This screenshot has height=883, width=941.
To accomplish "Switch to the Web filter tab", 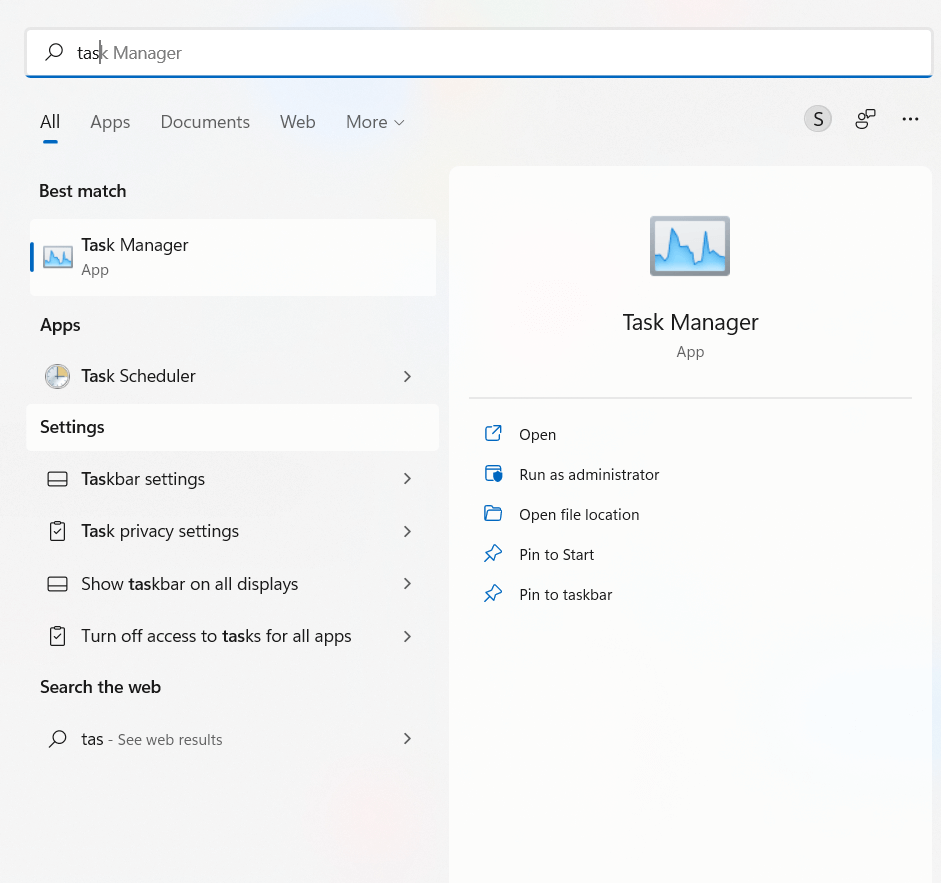I will click(297, 122).
